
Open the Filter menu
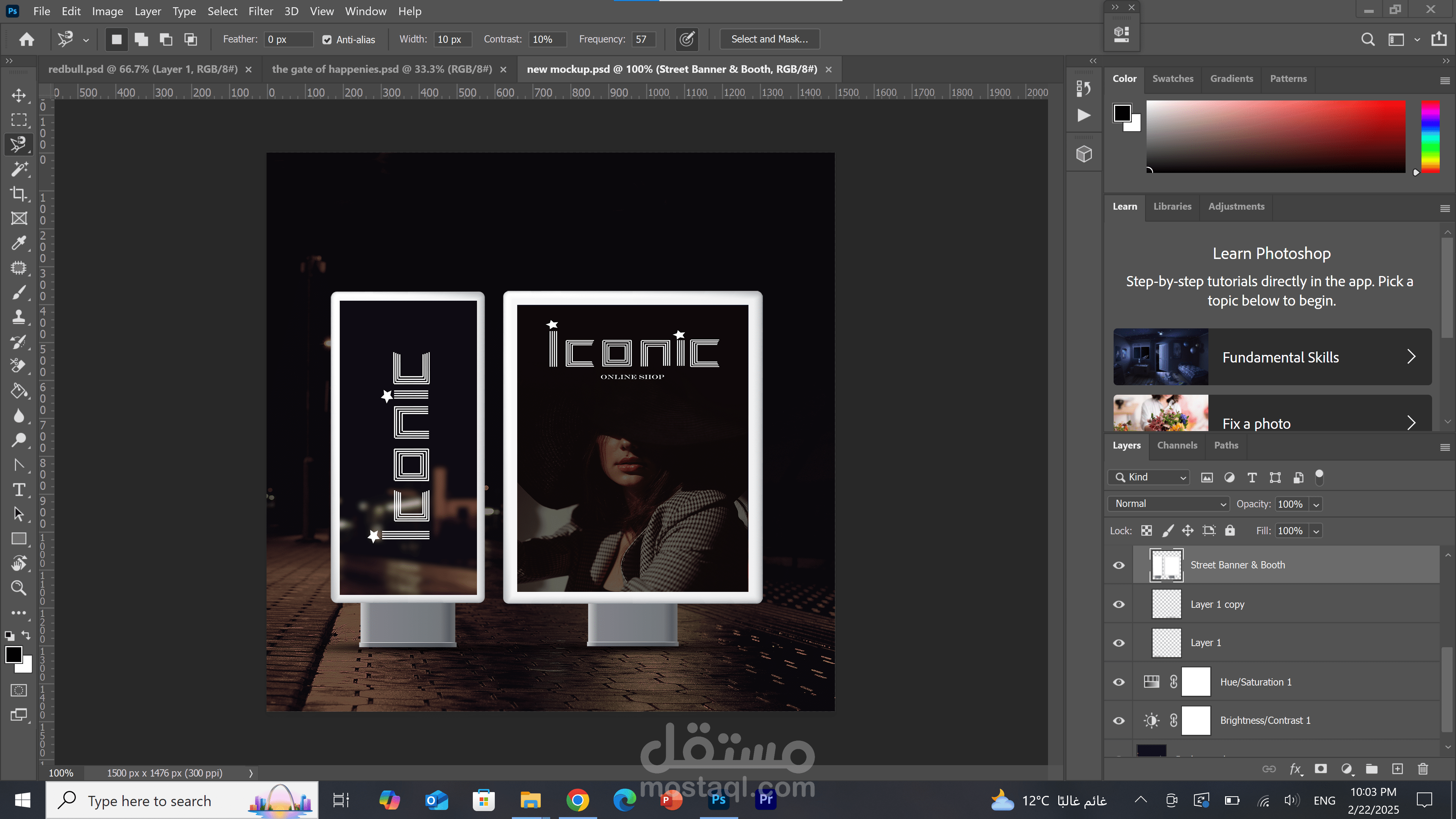260,11
